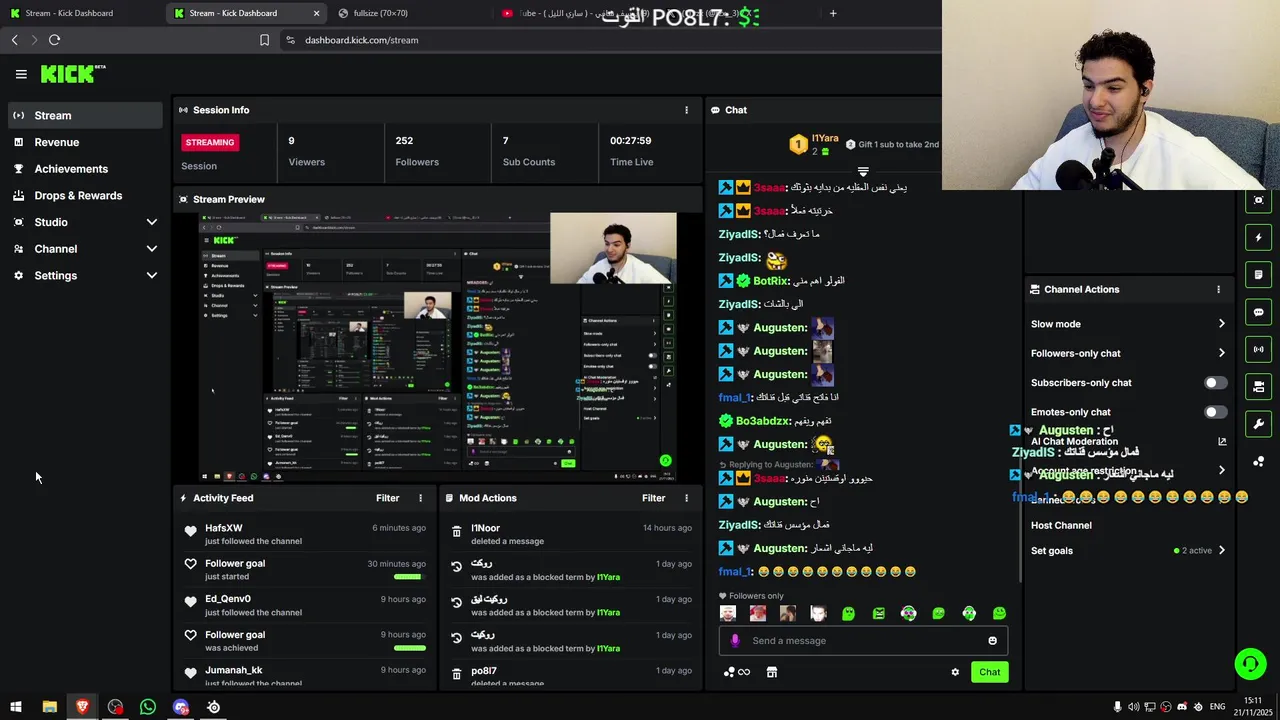The image size is (1280, 720).
Task: Click the wrench tools widget icon
Action: point(1259,424)
